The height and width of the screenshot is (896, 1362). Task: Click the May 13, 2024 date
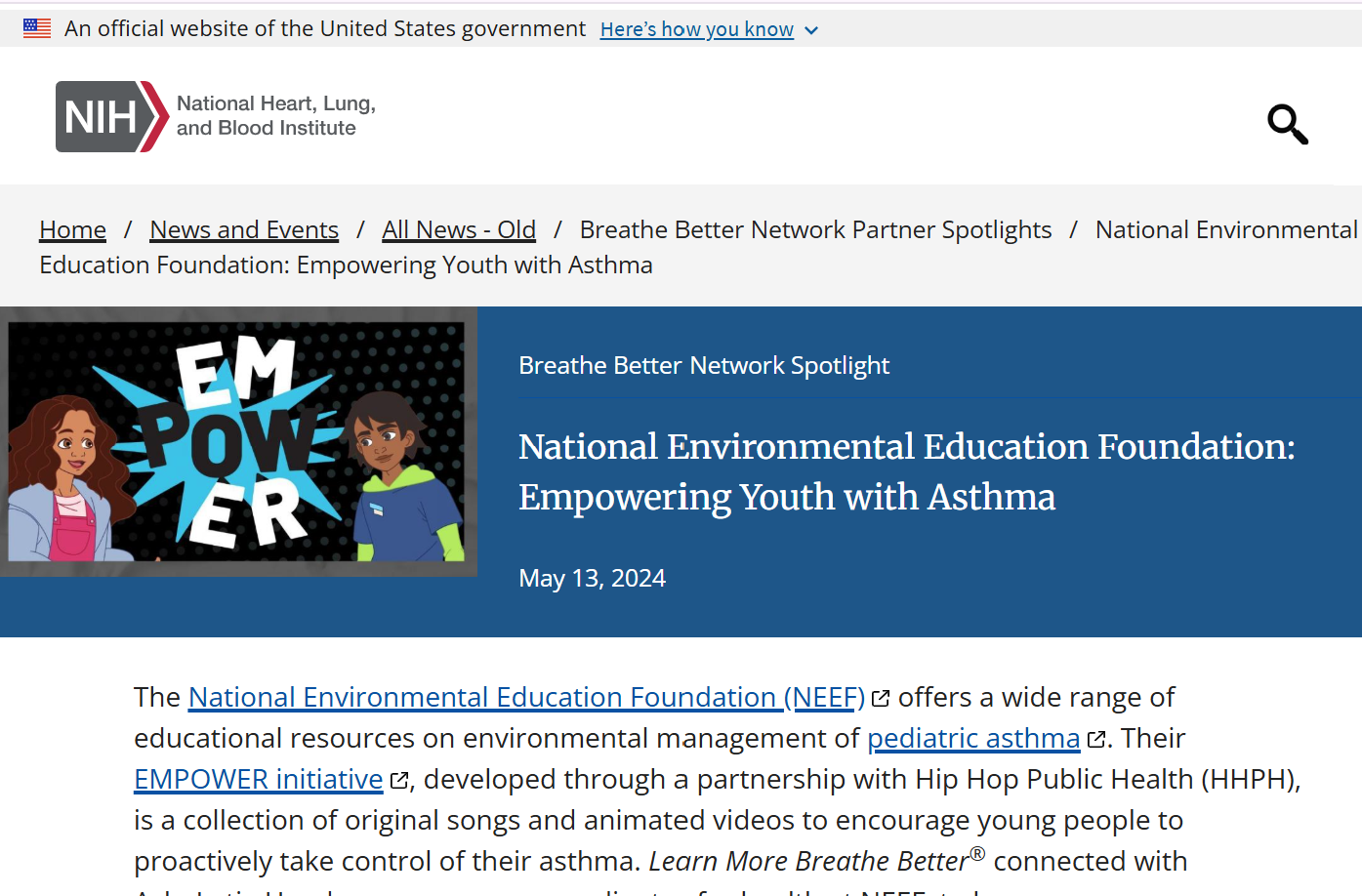(x=592, y=578)
